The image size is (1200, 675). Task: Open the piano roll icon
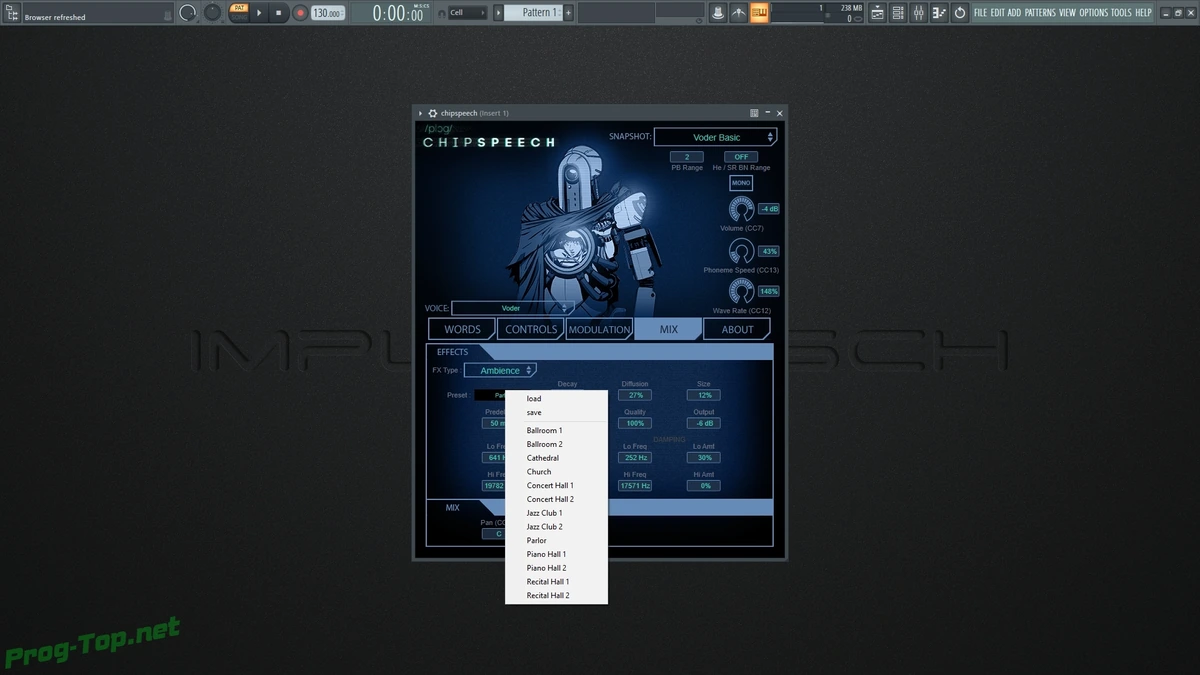[x=939, y=13]
